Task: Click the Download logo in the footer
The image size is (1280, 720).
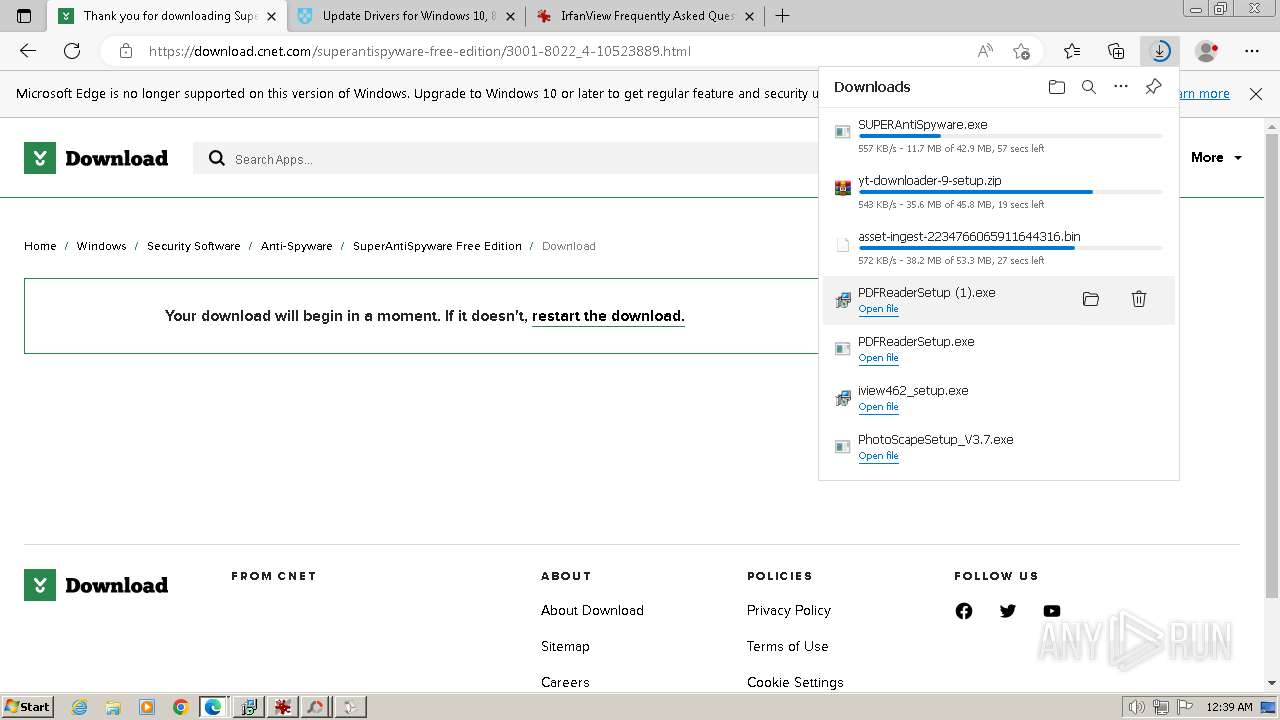Action: [x=96, y=585]
